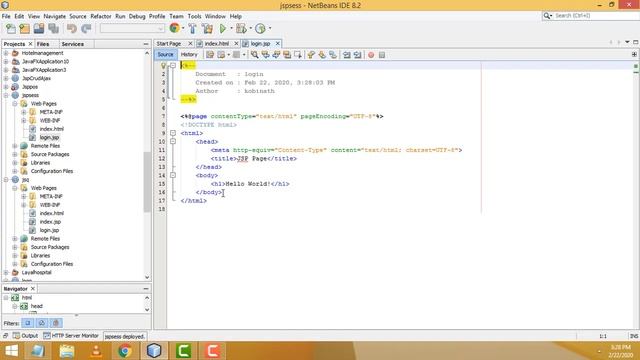
Task: Toggle the second Navigator filter button
Action: tap(42, 323)
